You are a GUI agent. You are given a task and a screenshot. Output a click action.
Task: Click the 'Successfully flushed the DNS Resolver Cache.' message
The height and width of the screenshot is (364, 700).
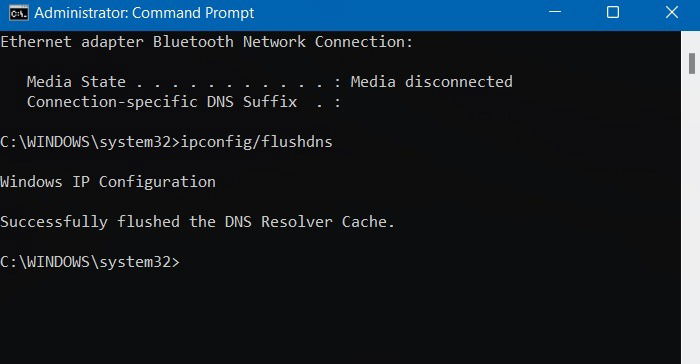click(197, 222)
